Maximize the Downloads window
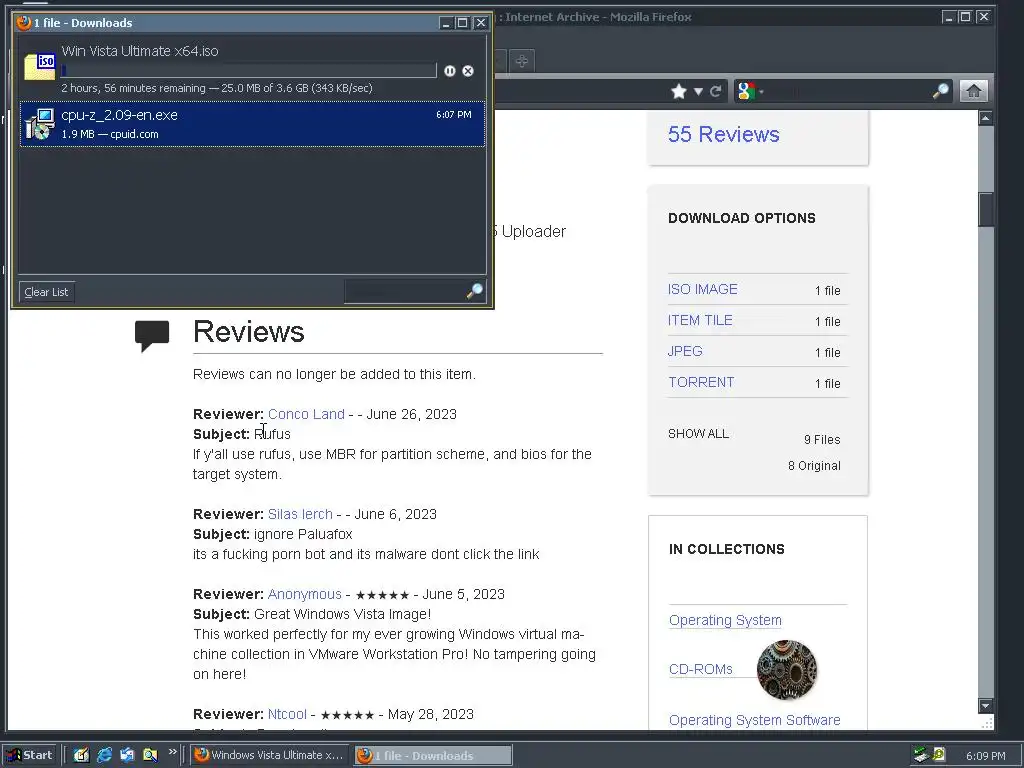This screenshot has height=768, width=1024. click(462, 23)
